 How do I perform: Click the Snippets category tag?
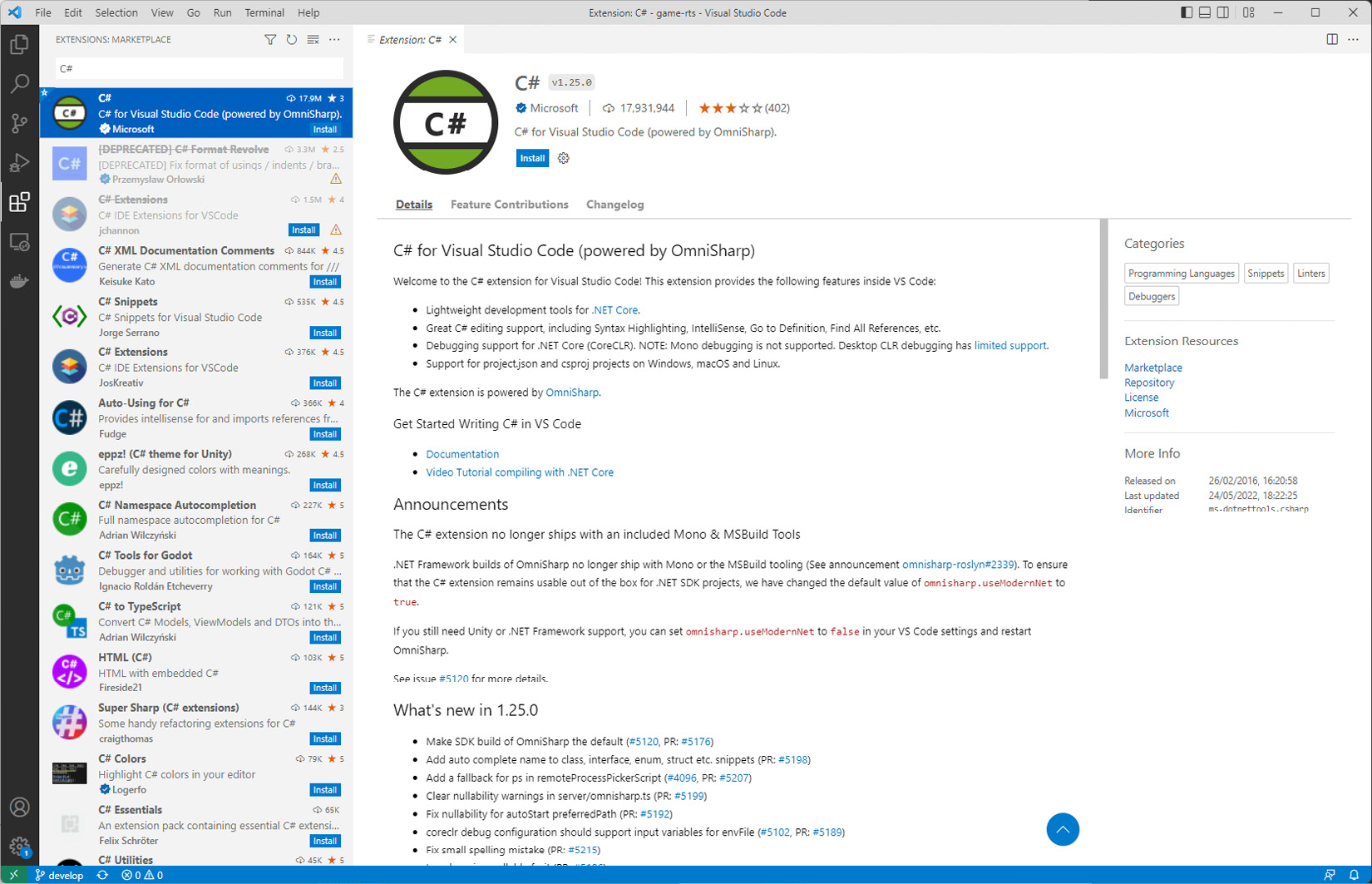pyautogui.click(x=1266, y=274)
